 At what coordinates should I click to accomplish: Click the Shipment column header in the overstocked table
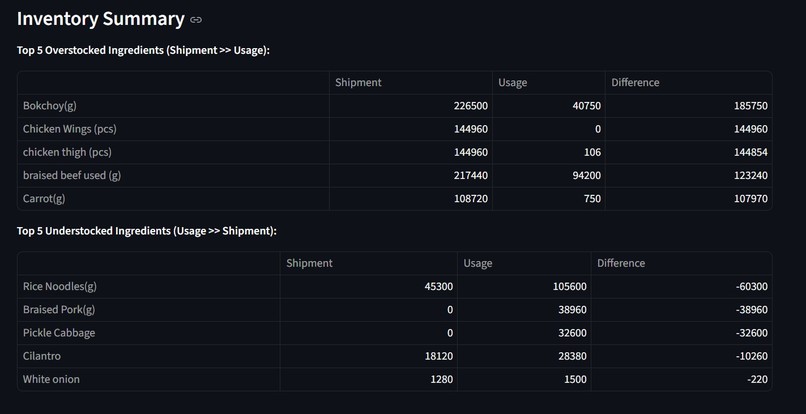(x=410, y=82)
